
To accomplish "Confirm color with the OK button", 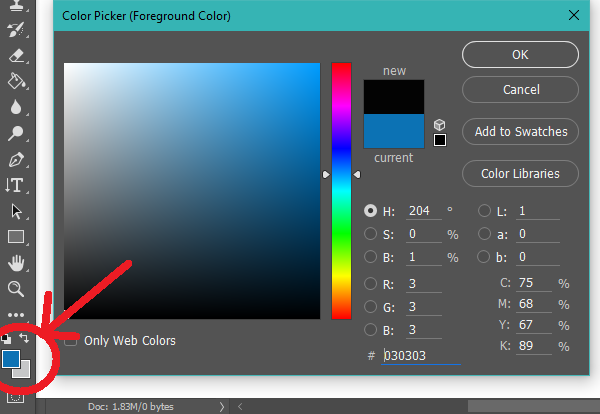I will [520, 55].
